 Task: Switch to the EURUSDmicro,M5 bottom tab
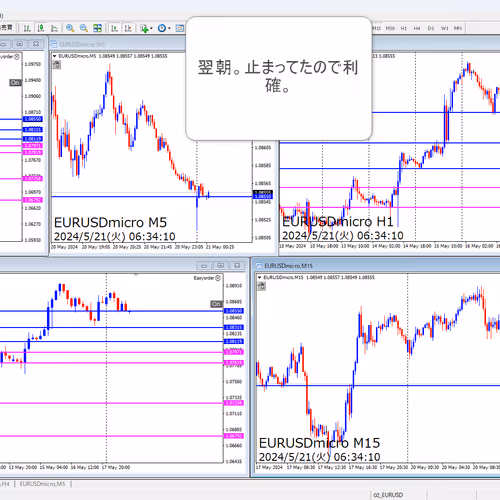coord(42,484)
